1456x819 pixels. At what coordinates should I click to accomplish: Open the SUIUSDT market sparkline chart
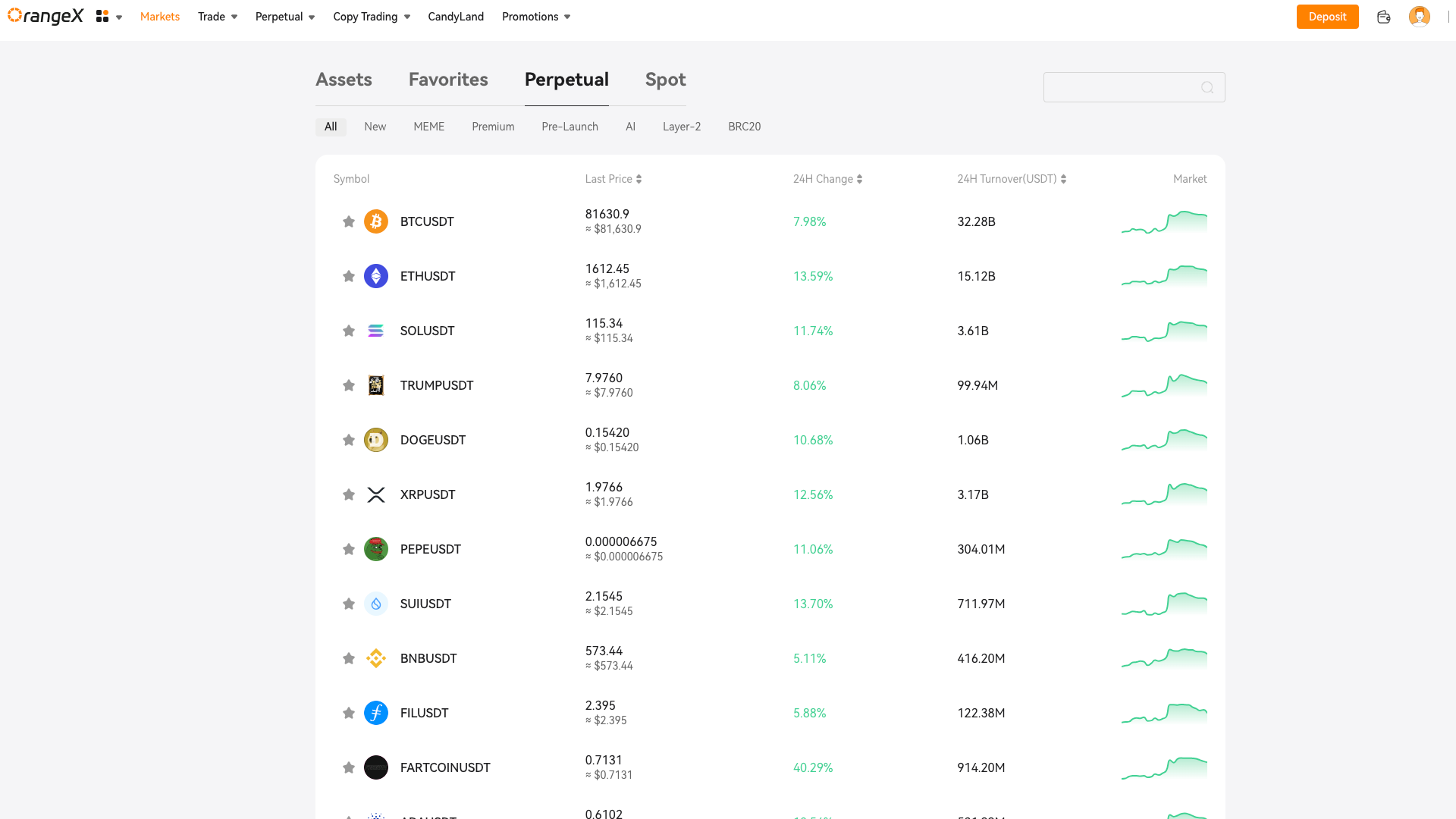1164,604
